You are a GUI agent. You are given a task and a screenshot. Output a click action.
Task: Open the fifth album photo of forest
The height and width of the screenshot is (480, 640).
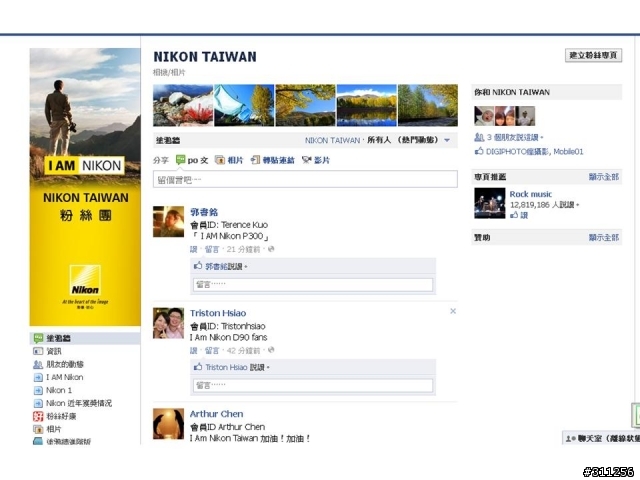(428, 105)
